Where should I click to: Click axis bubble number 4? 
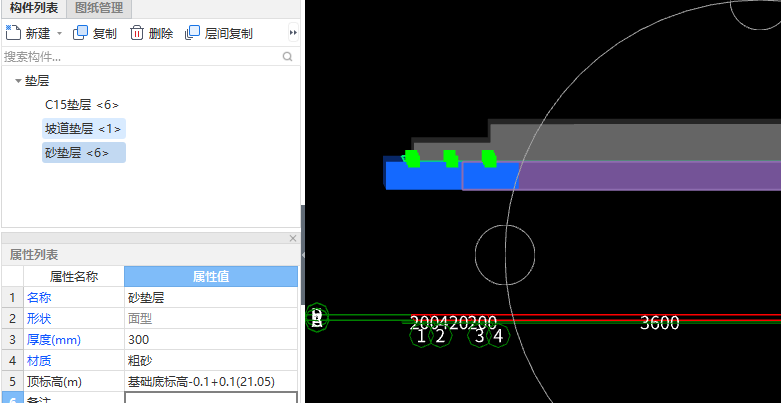[498, 336]
